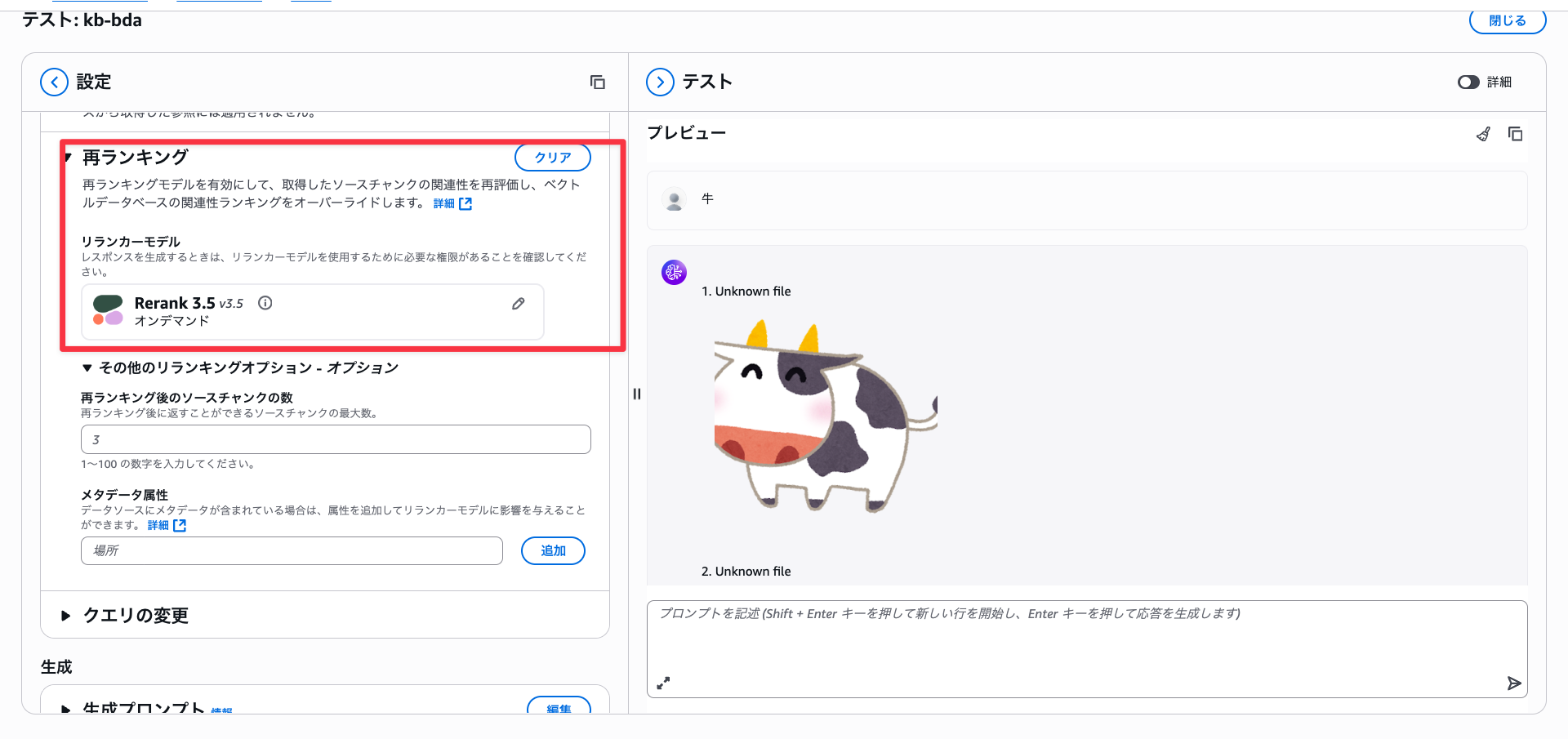Focus the 再ランキング後のソースチャンクの数 number field
This screenshot has width=1568, height=739.
tap(336, 439)
